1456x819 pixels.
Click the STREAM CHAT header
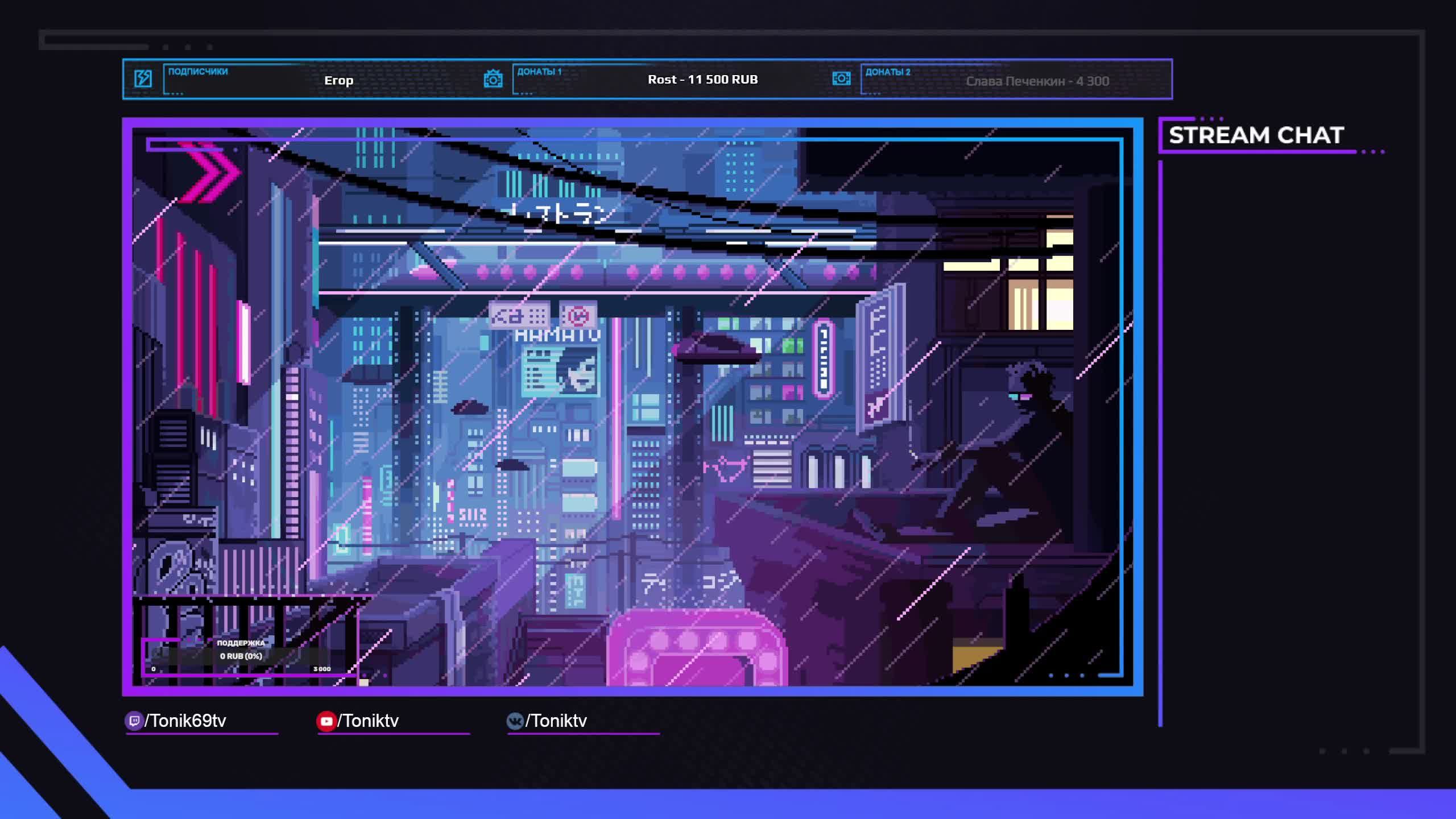[x=1256, y=135]
